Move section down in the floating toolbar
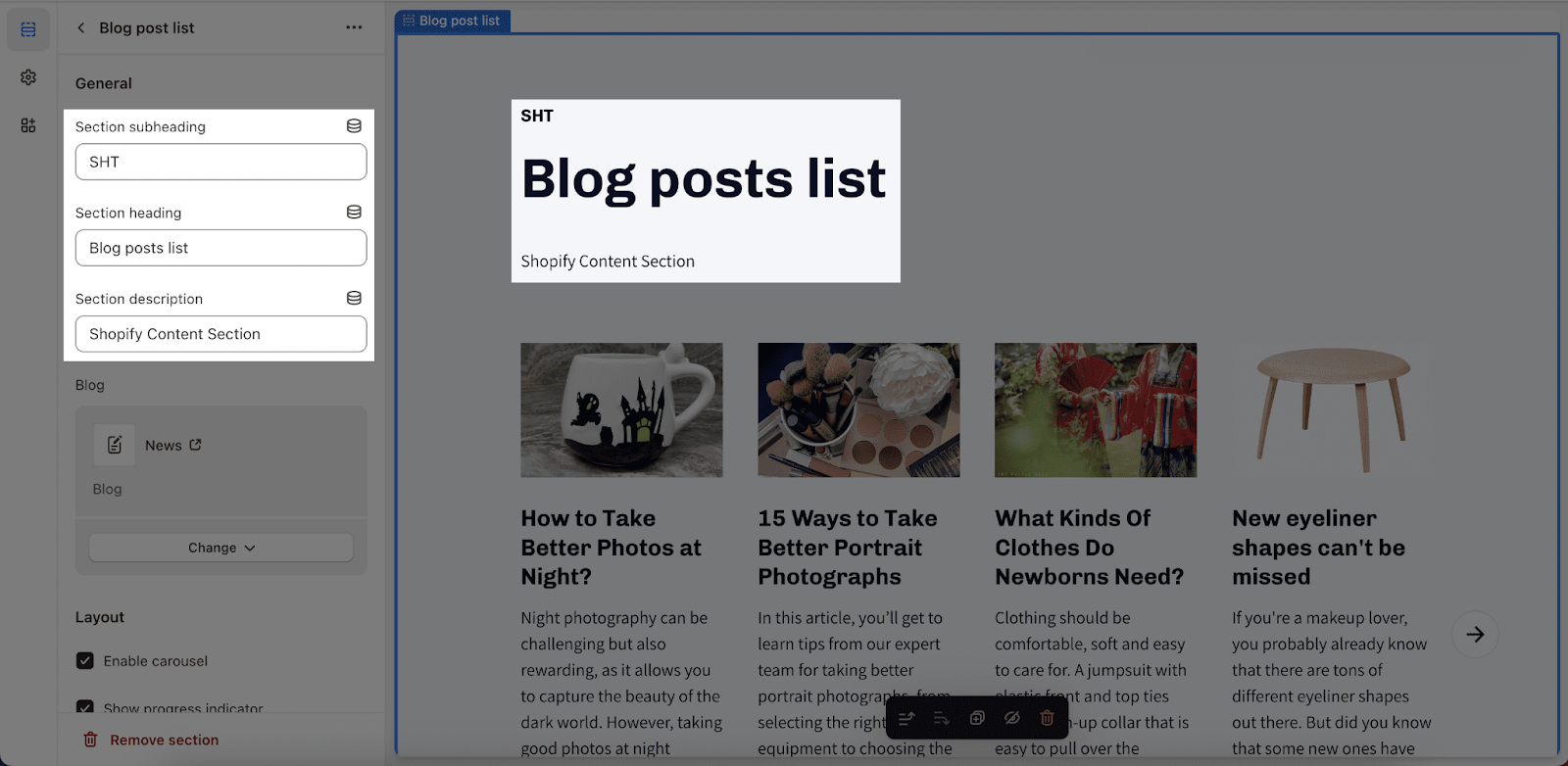The width and height of the screenshot is (1568, 766). pos(942,718)
